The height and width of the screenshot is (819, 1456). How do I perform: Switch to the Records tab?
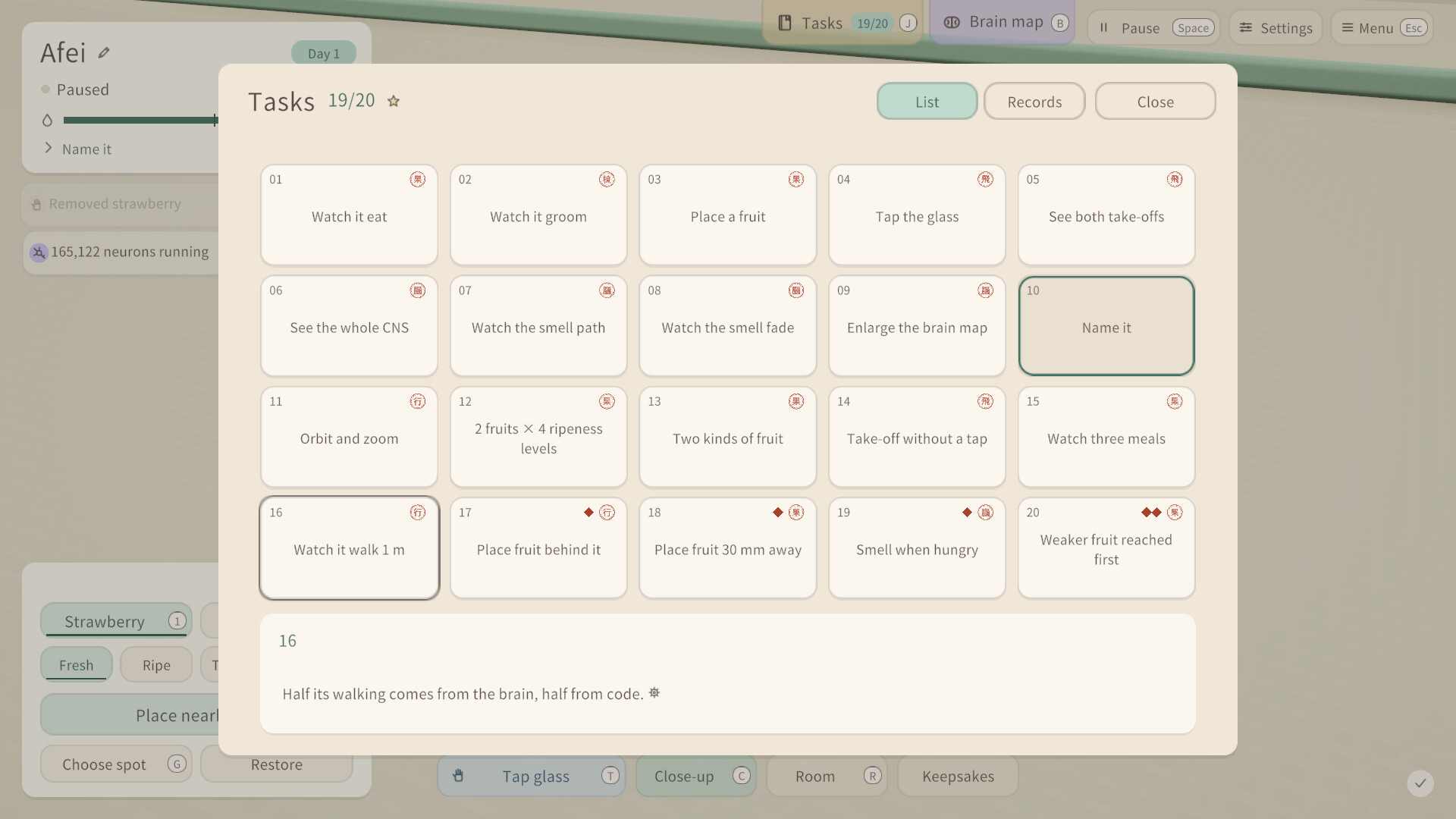click(1034, 102)
